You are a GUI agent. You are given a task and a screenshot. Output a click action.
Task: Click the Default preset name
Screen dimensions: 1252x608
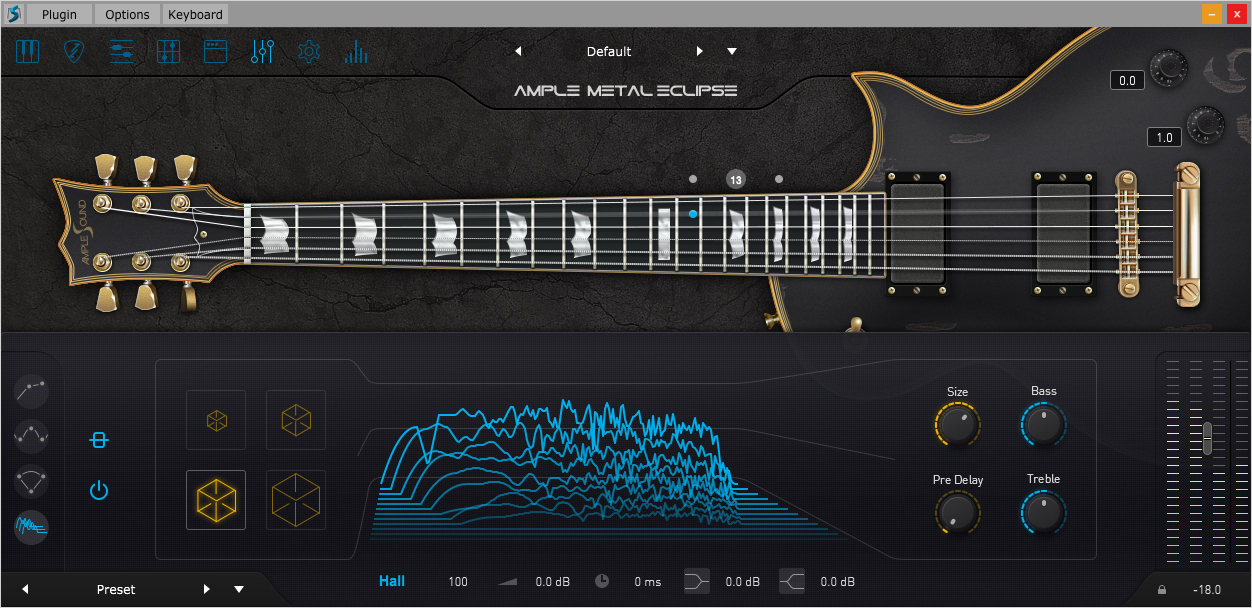[609, 52]
